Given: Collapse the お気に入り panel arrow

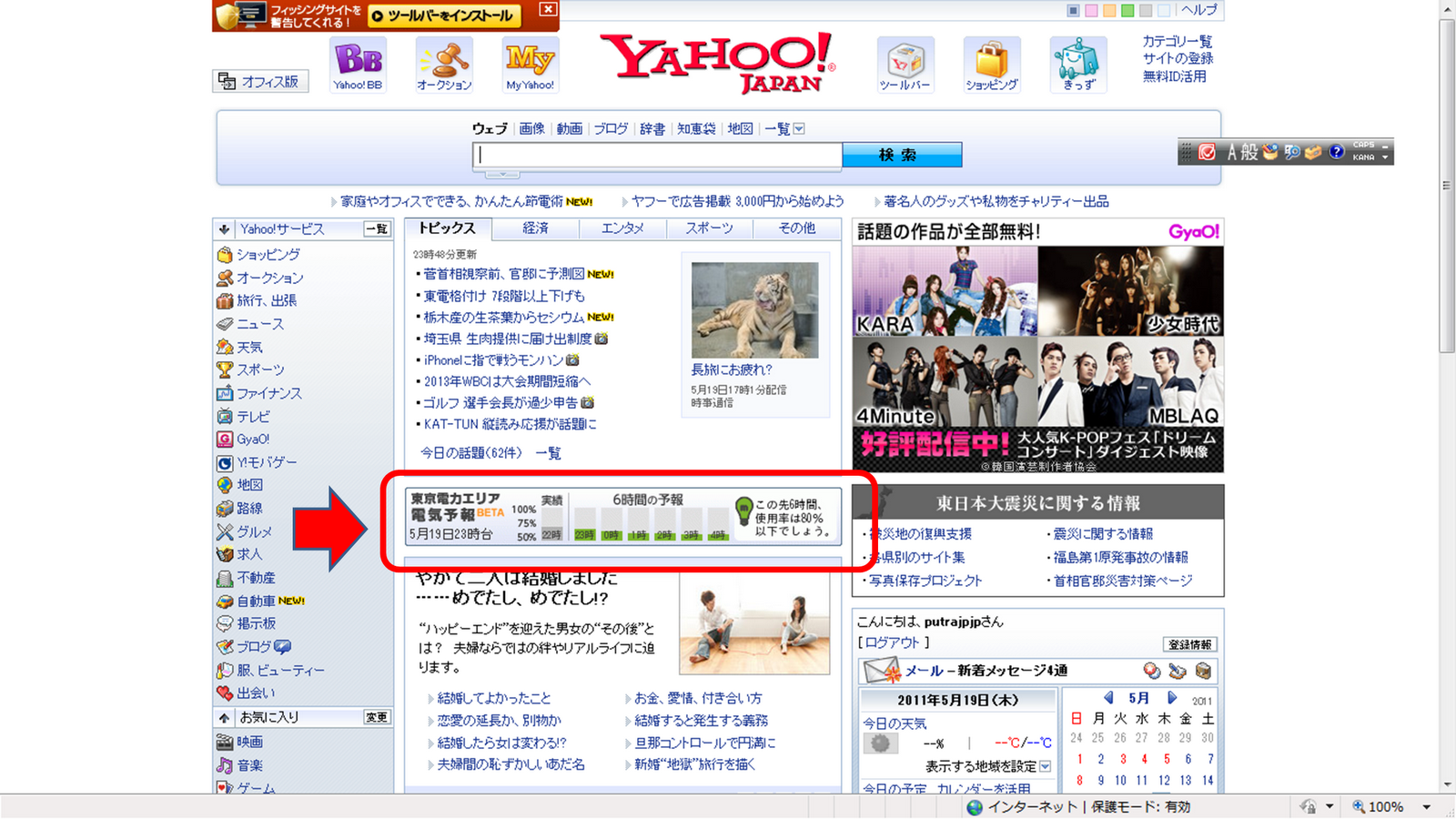Looking at the screenshot, I should pos(224,718).
